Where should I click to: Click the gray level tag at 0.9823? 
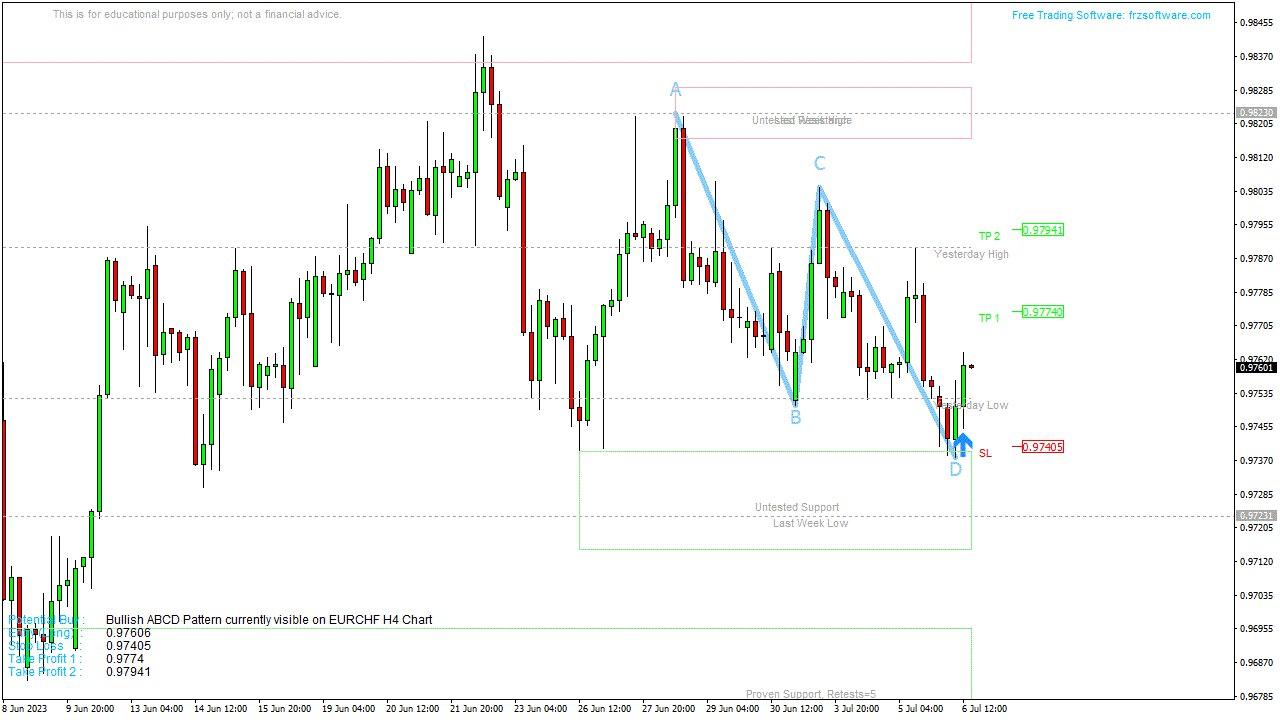[x=1256, y=113]
